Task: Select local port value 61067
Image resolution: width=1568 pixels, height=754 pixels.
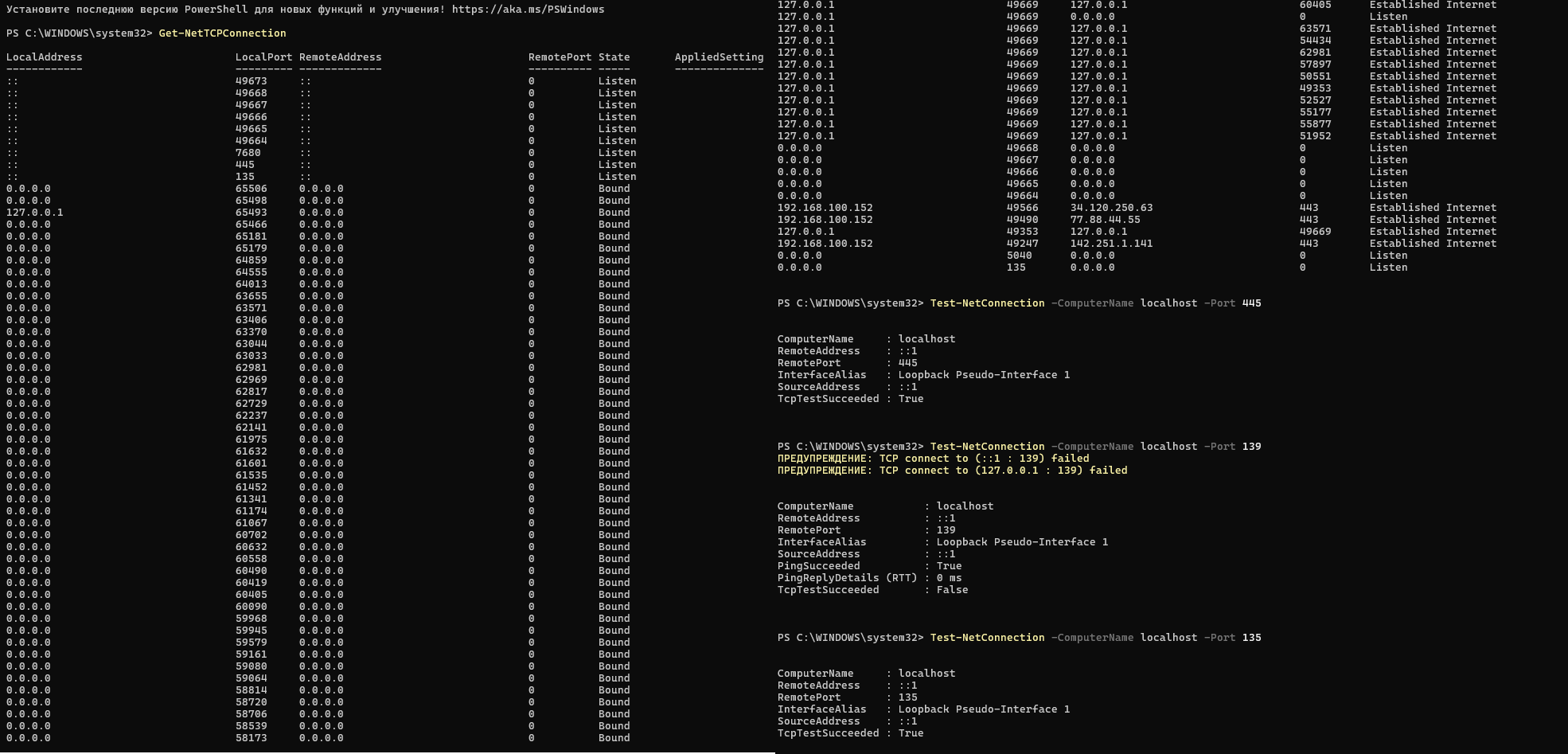Action: coord(252,523)
